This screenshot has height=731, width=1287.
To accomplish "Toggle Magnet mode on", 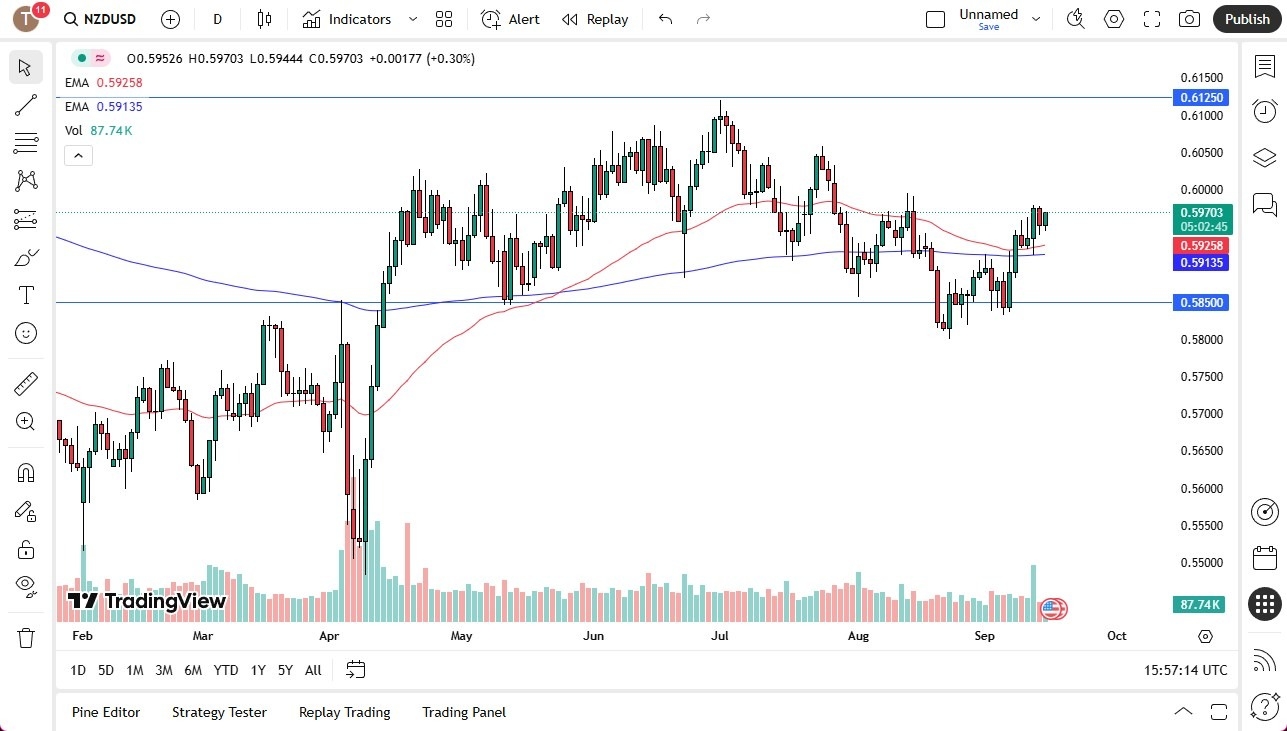I will (25, 472).
